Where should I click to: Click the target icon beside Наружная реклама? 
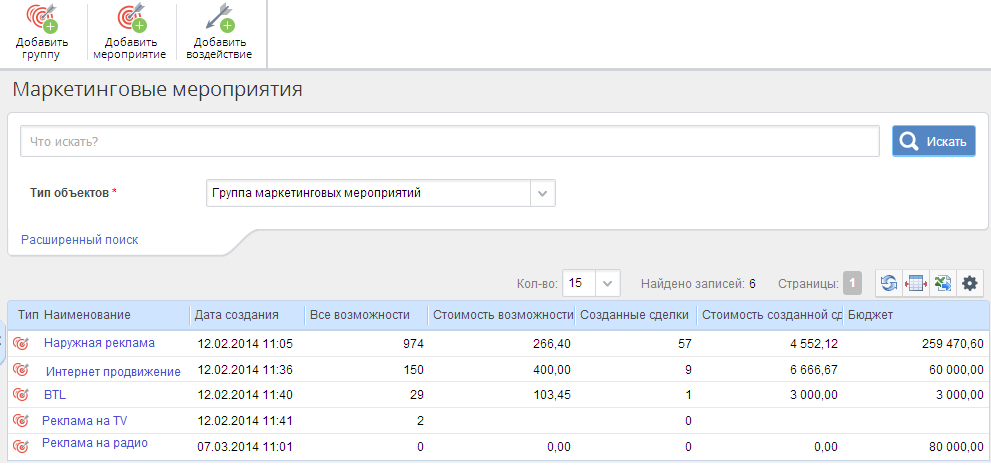(x=21, y=343)
